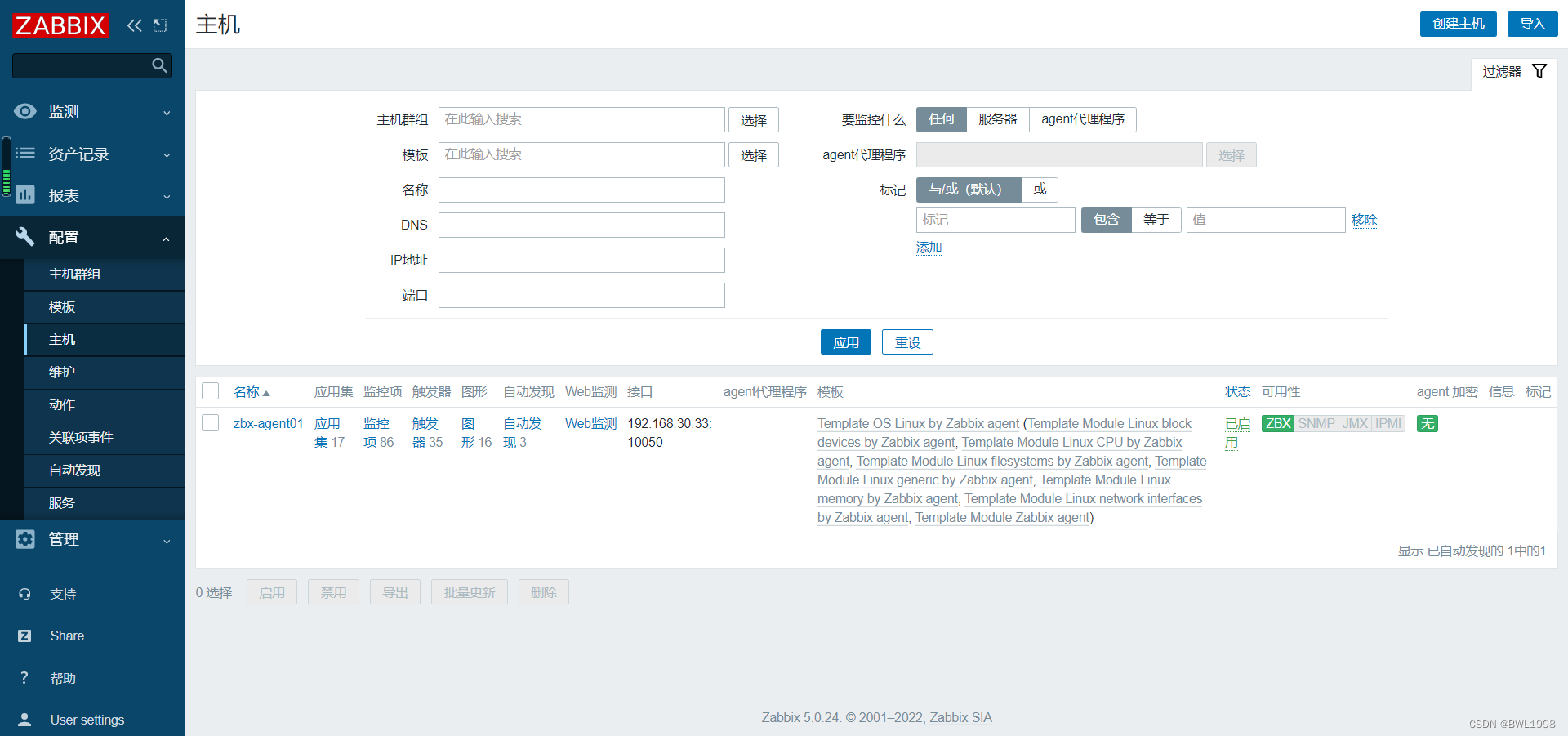Toggle kiosk mode sidebar icon
Image resolution: width=1568 pixels, height=736 pixels.
click(160, 25)
